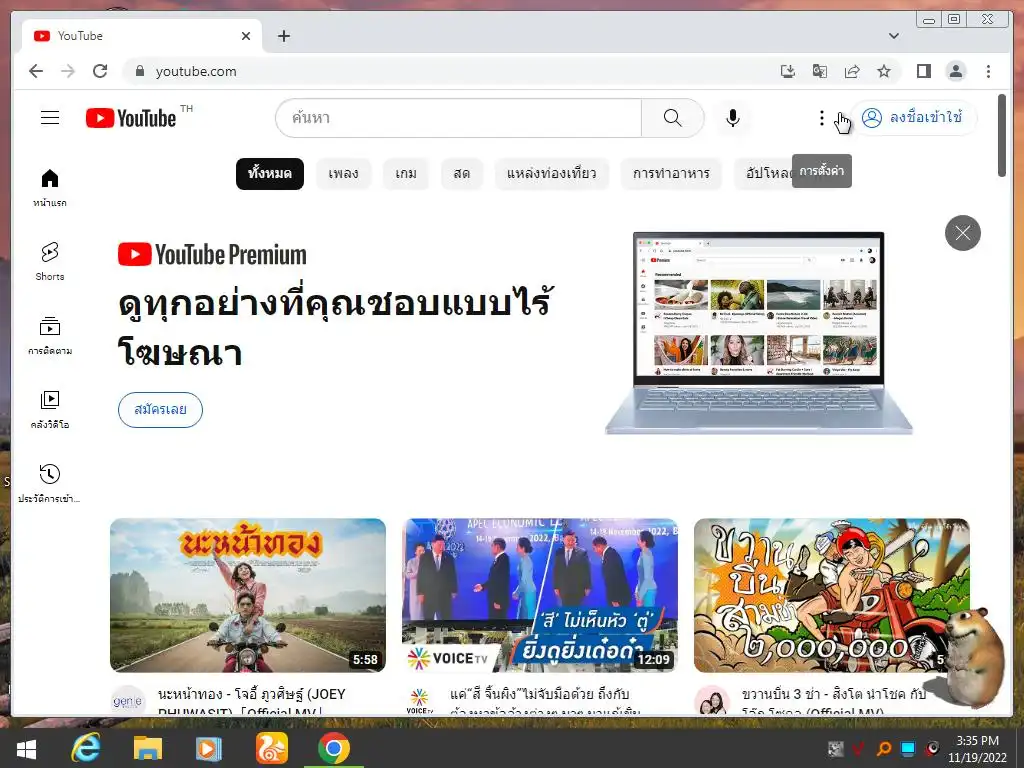Image resolution: width=1024 pixels, height=768 pixels.
Task: Open the Chrome profile avatar
Action: click(956, 71)
